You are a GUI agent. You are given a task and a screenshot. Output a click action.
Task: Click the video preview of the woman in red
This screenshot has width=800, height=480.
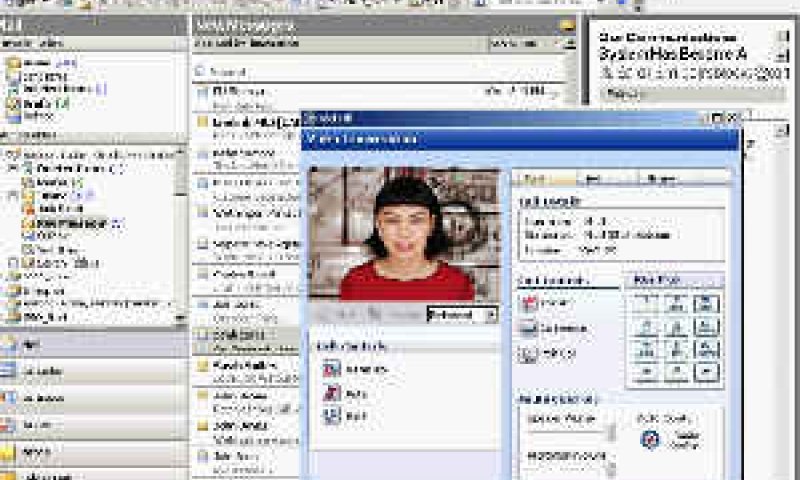click(x=405, y=235)
